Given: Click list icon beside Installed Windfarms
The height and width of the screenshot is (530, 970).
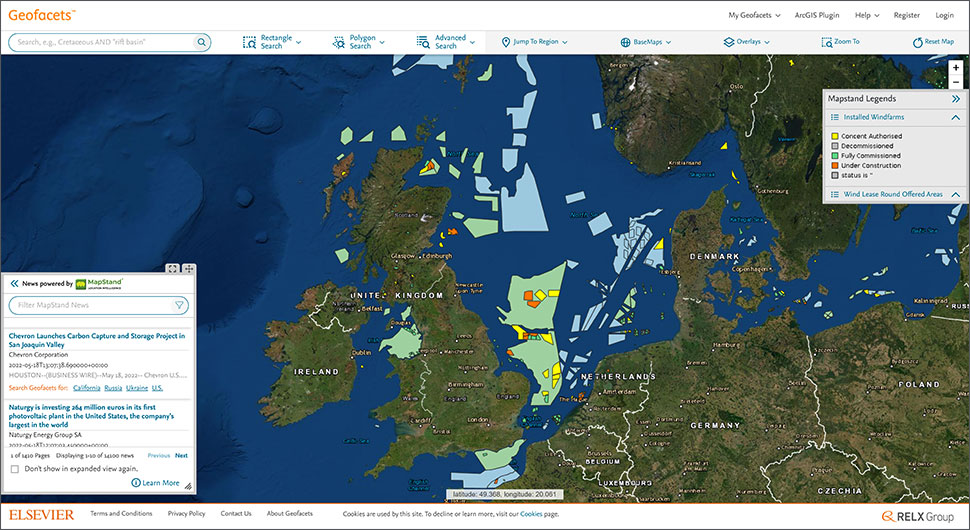Looking at the screenshot, I should pos(835,117).
